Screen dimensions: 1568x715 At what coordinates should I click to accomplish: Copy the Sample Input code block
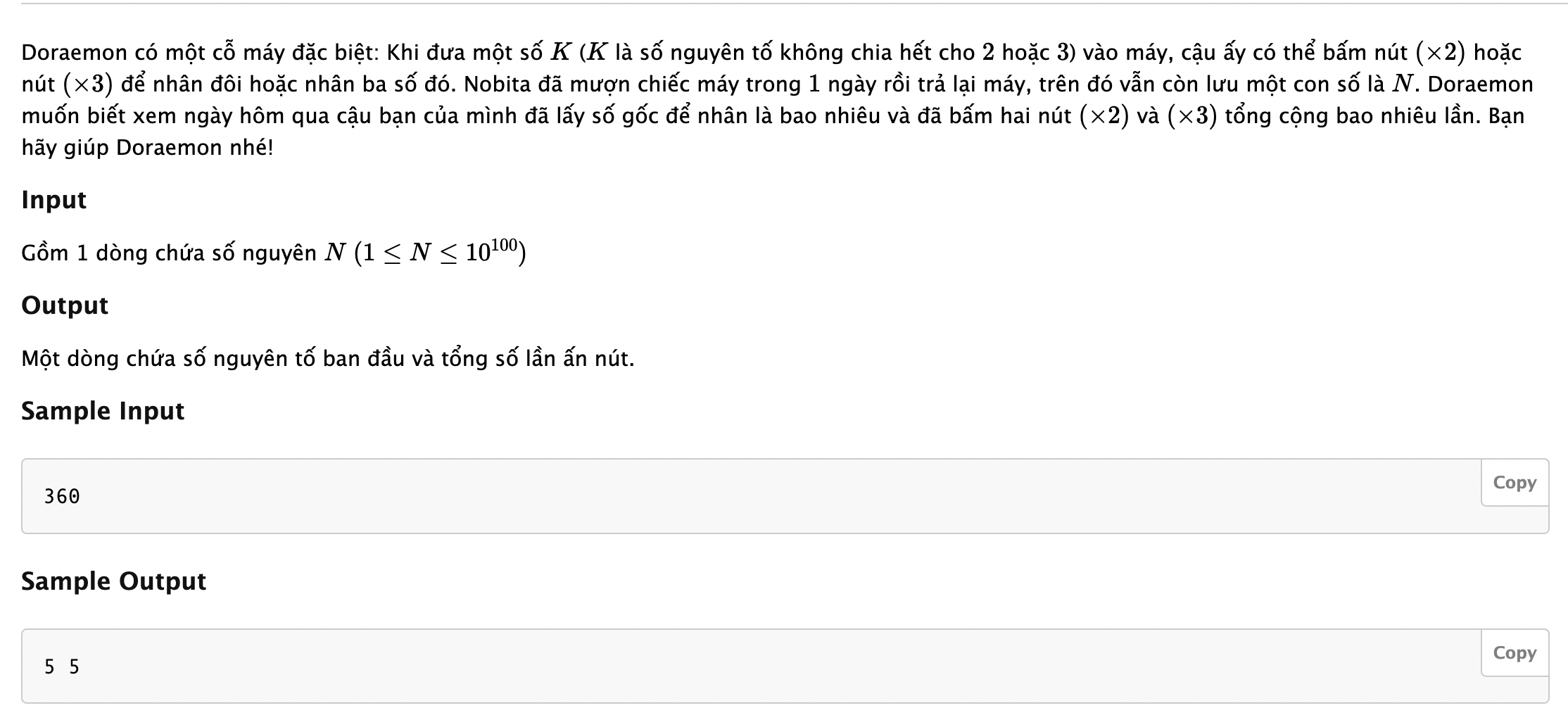tap(1514, 483)
